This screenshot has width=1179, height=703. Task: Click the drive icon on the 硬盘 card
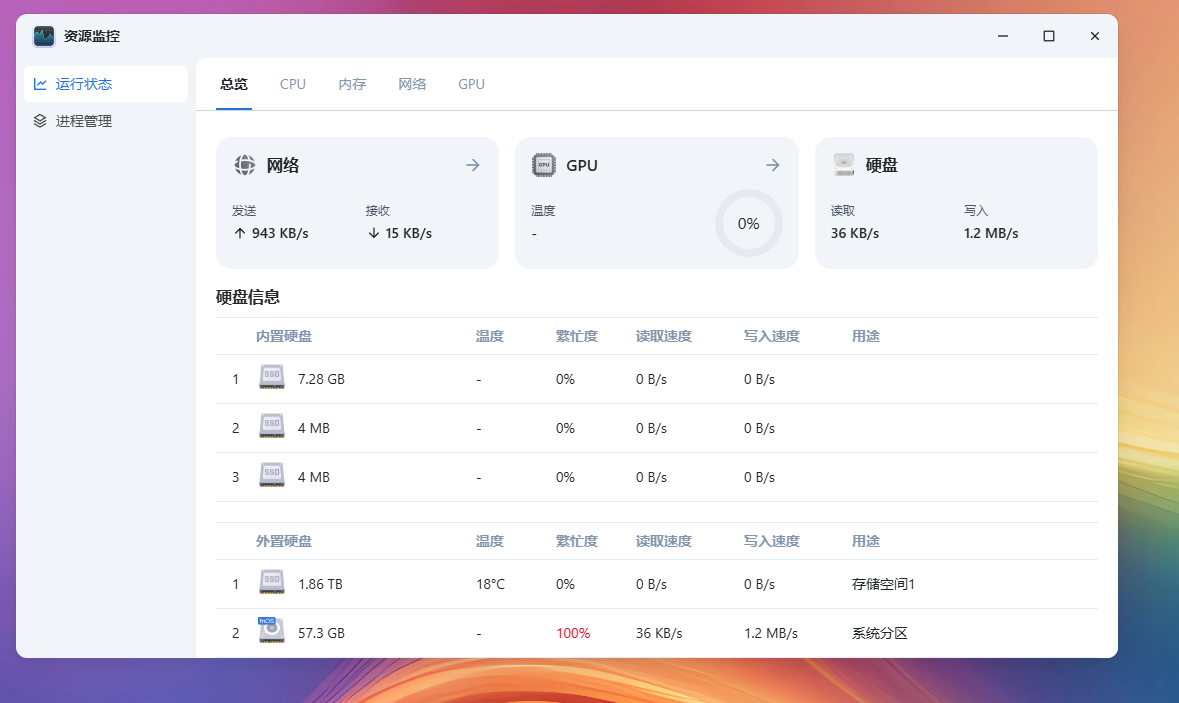point(844,165)
